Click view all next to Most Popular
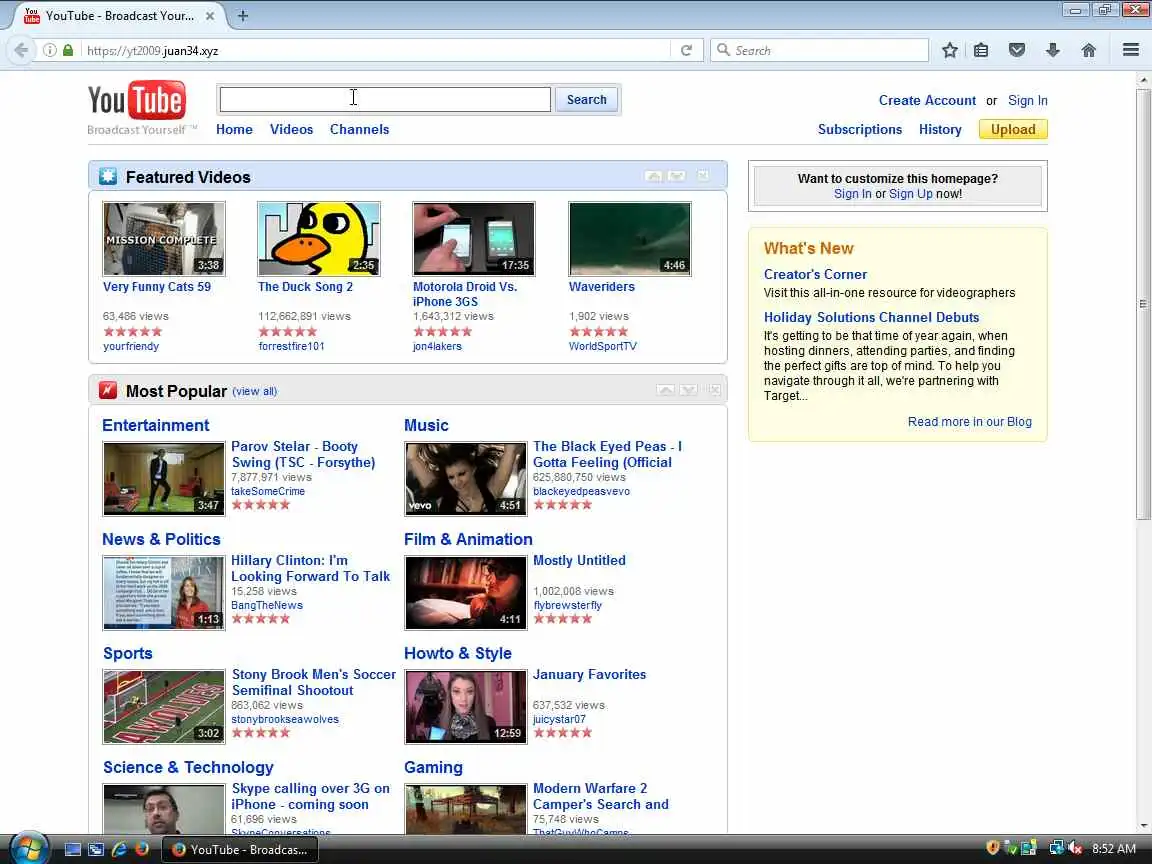Image resolution: width=1152 pixels, height=864 pixels. click(x=254, y=392)
